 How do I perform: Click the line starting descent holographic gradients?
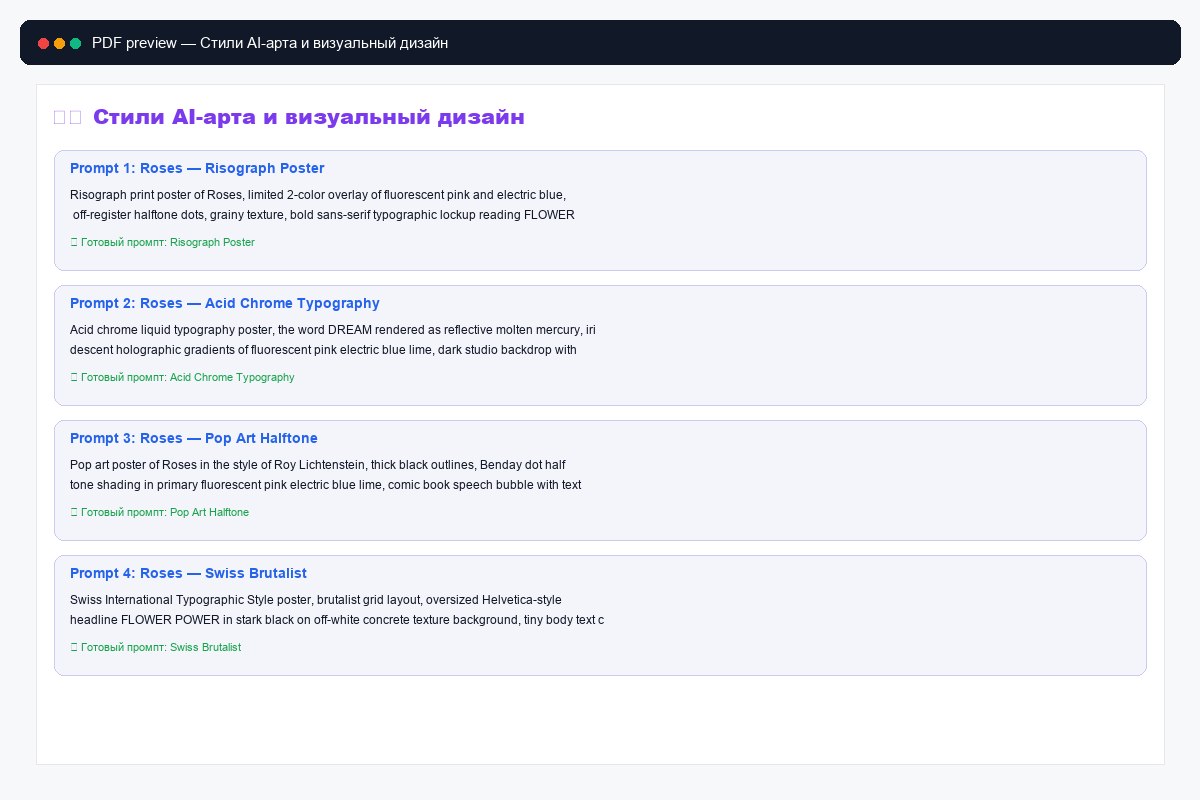pos(323,350)
